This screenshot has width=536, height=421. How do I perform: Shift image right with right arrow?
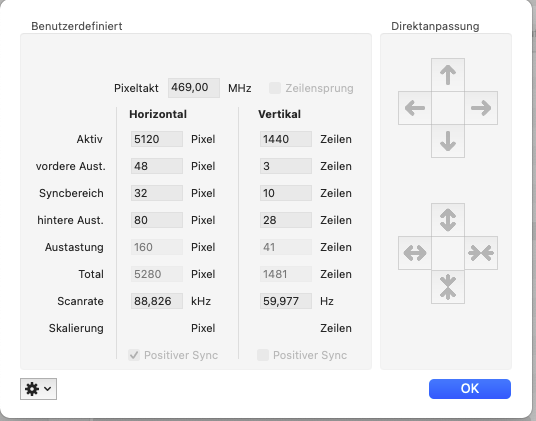(x=481, y=108)
